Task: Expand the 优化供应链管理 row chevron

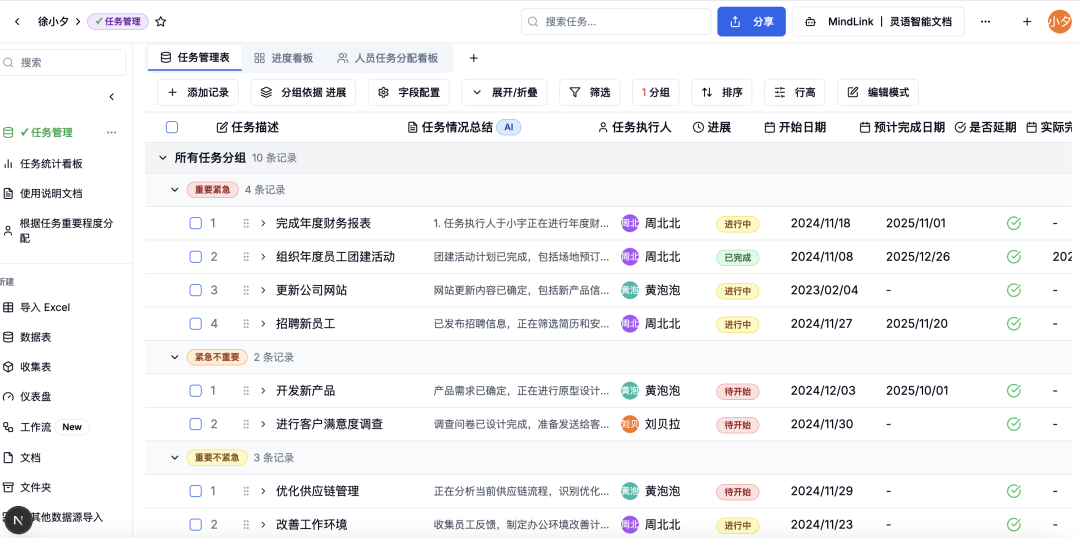Action: [263, 491]
